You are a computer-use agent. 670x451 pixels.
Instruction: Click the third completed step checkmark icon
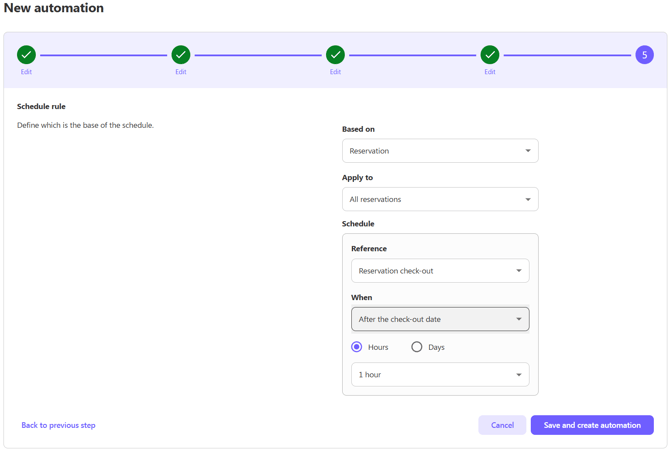pyautogui.click(x=335, y=55)
